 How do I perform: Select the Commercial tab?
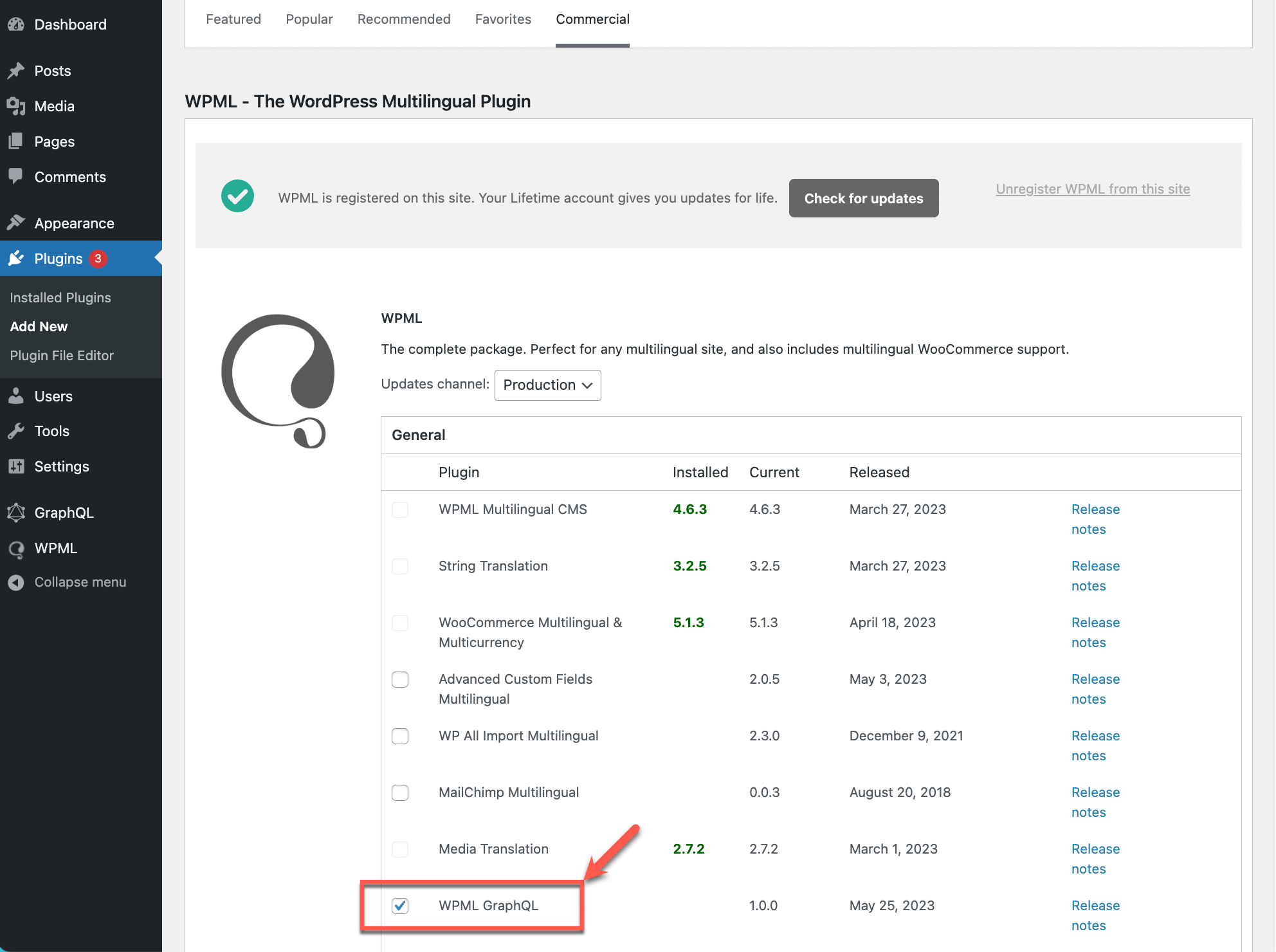coord(592,19)
